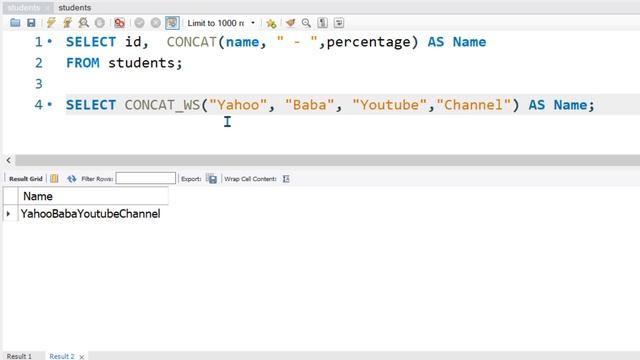Click the statement marker dot on line 4
The width and height of the screenshot is (640, 360).
point(49,104)
